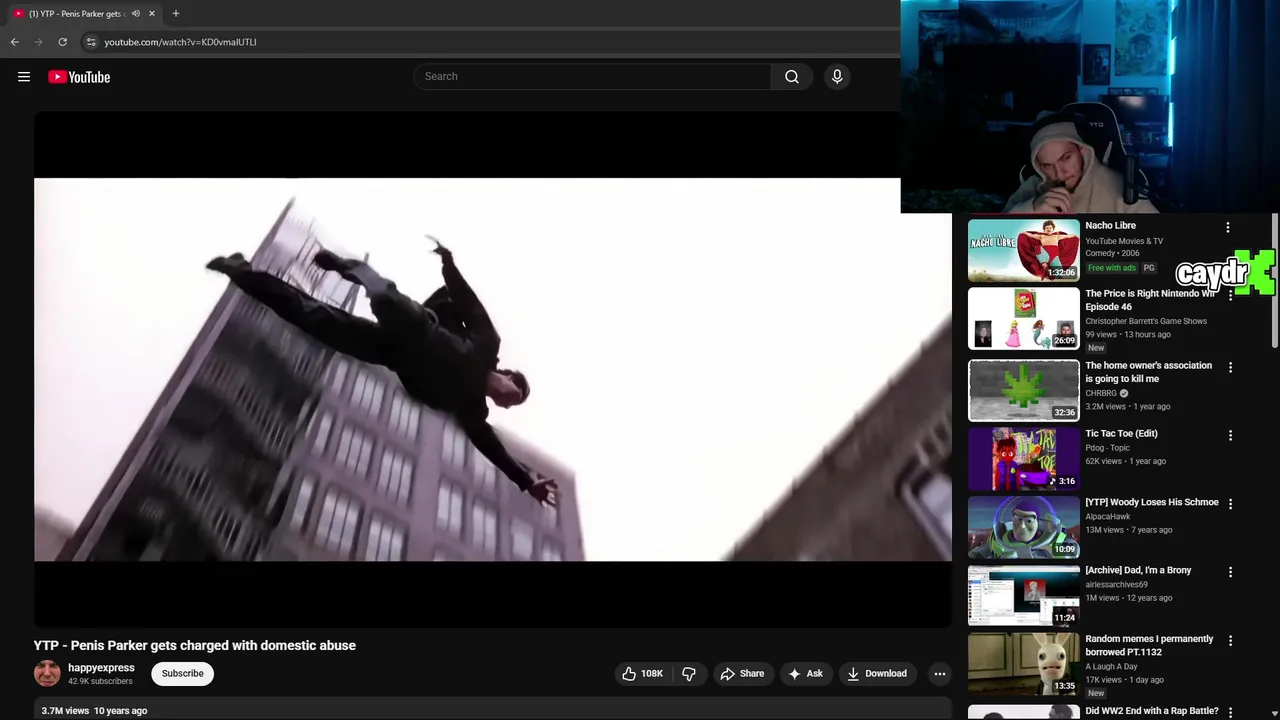The height and width of the screenshot is (720, 1280).
Task: Open options for Random memes video
Action: coord(1230,641)
